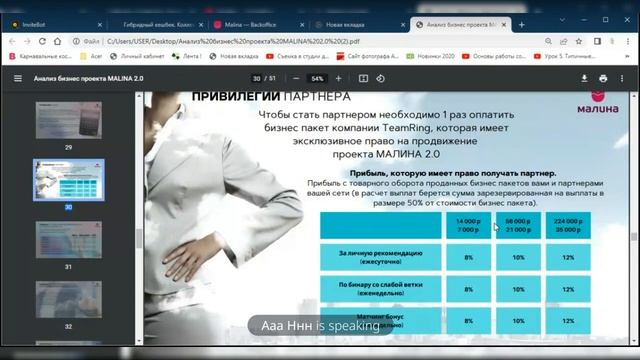Click the малина logo in the slide
This screenshot has width=640, height=360.
click(x=598, y=102)
